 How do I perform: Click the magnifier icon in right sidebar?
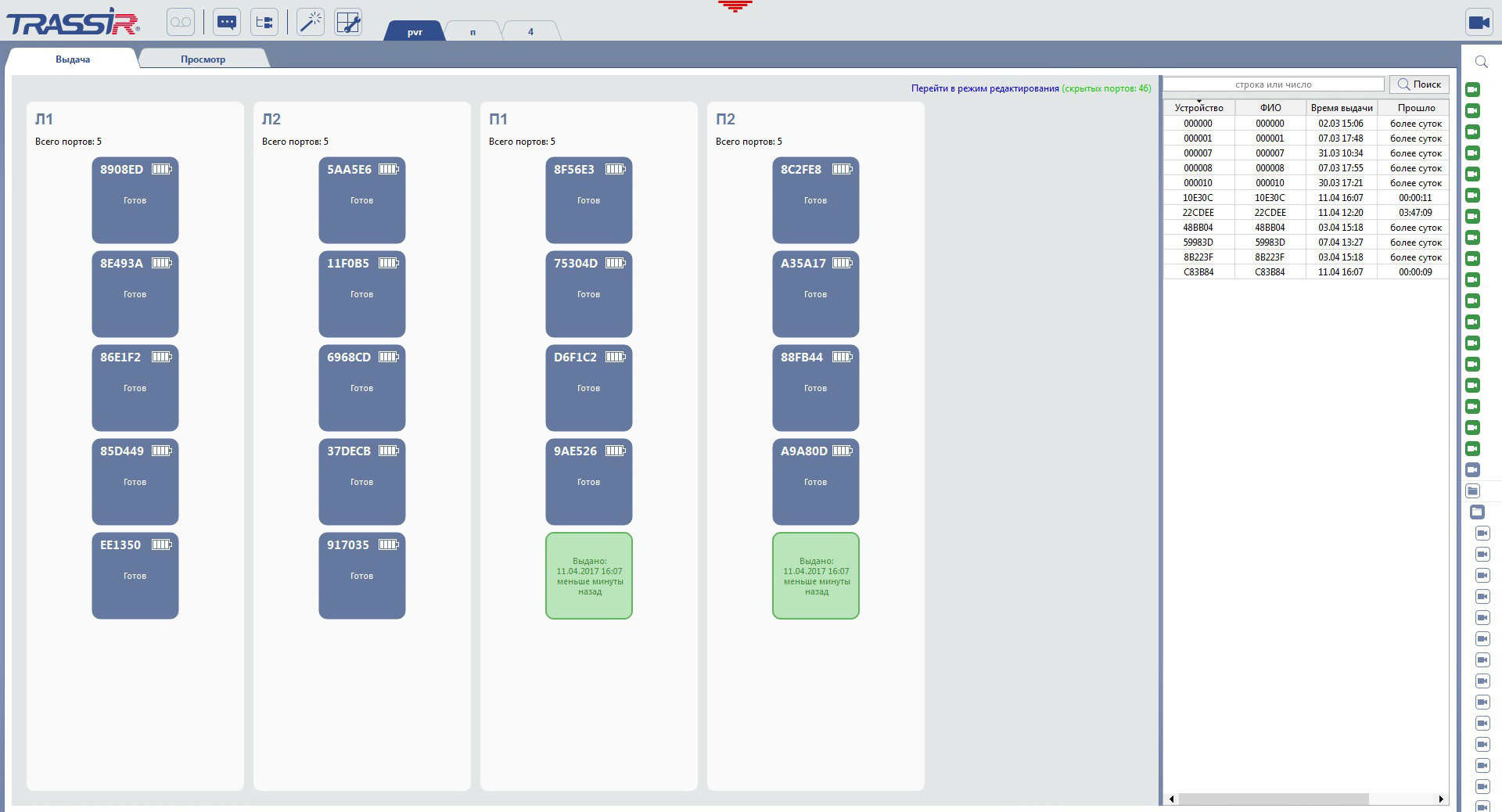[x=1481, y=62]
